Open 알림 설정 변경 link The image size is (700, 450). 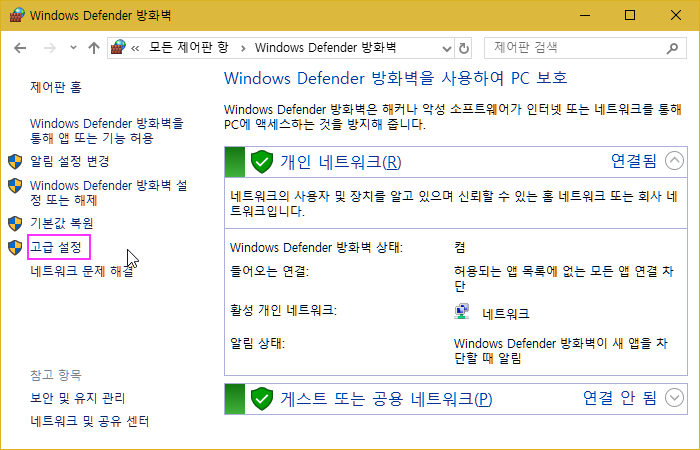(x=70, y=161)
